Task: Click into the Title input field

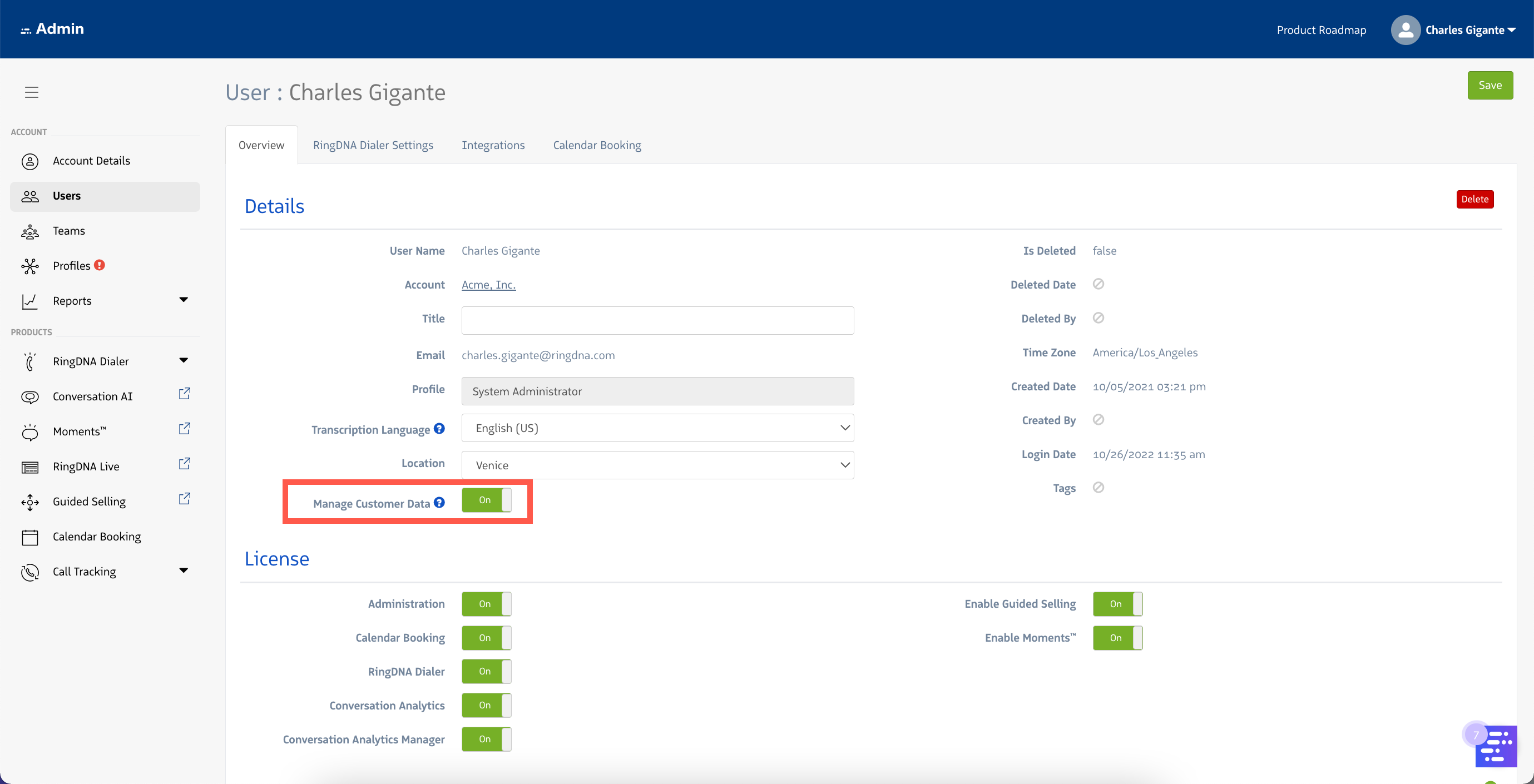Action: coord(657,320)
